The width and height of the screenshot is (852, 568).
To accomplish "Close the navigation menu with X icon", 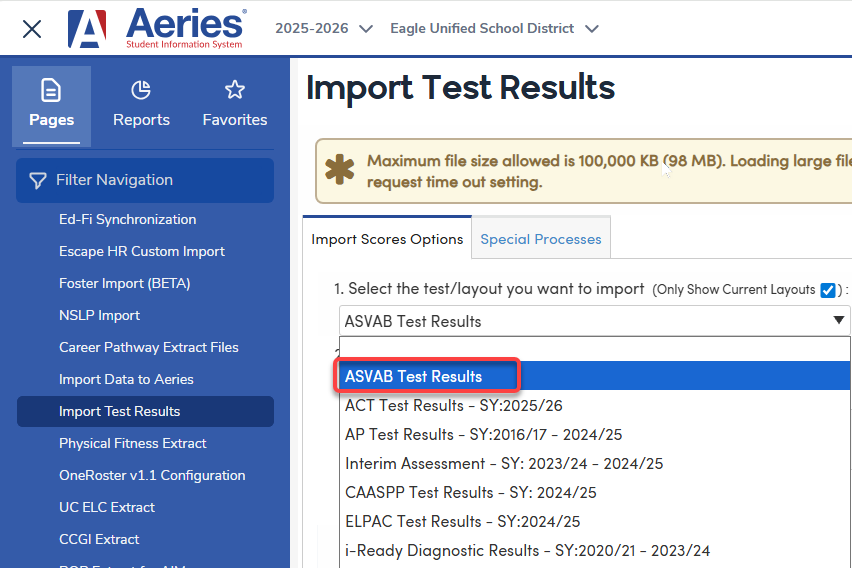I will [x=32, y=29].
